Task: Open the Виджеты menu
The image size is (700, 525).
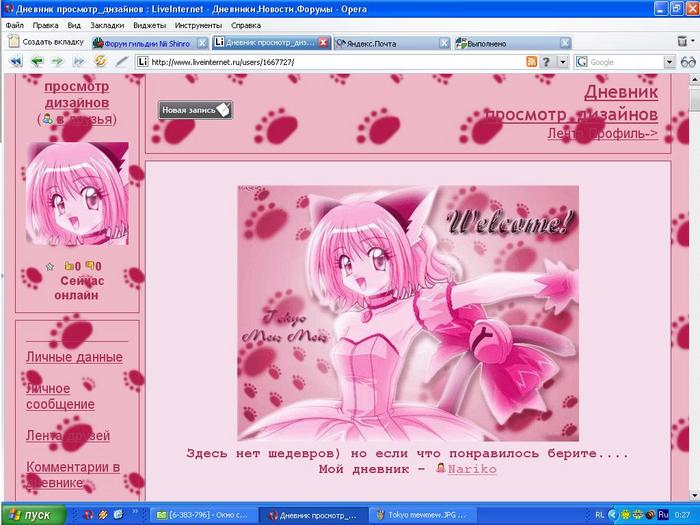Action: coord(150,25)
